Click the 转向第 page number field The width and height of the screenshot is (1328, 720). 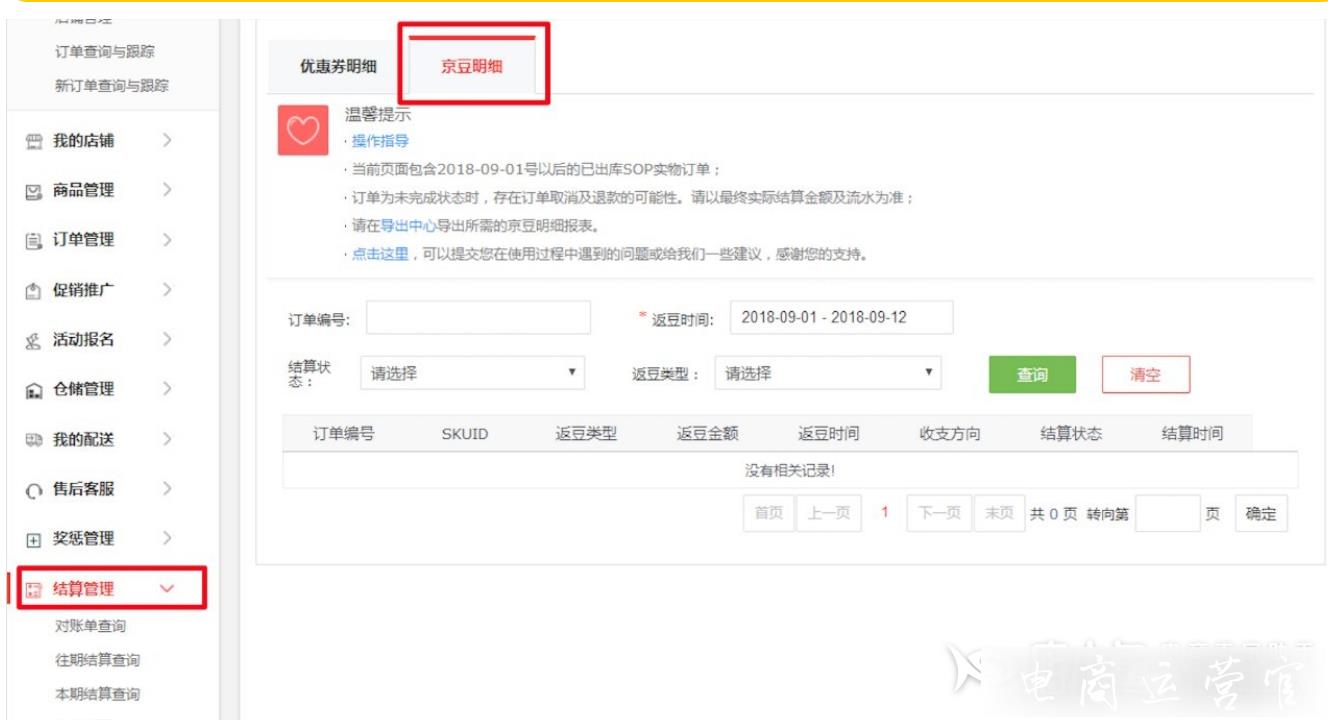pyautogui.click(x=1167, y=514)
